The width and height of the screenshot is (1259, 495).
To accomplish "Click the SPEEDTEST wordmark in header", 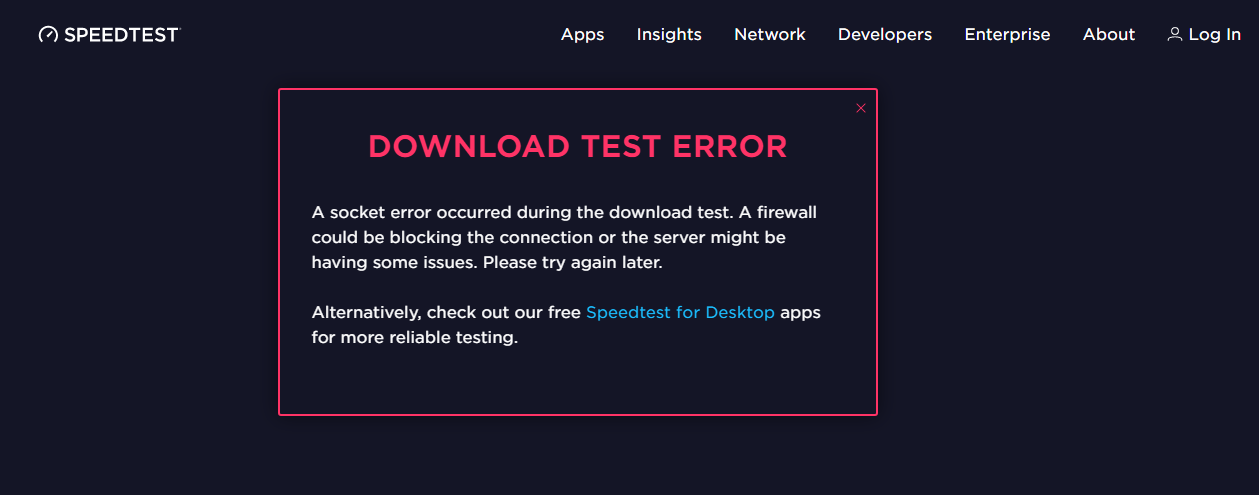I will [x=121, y=34].
